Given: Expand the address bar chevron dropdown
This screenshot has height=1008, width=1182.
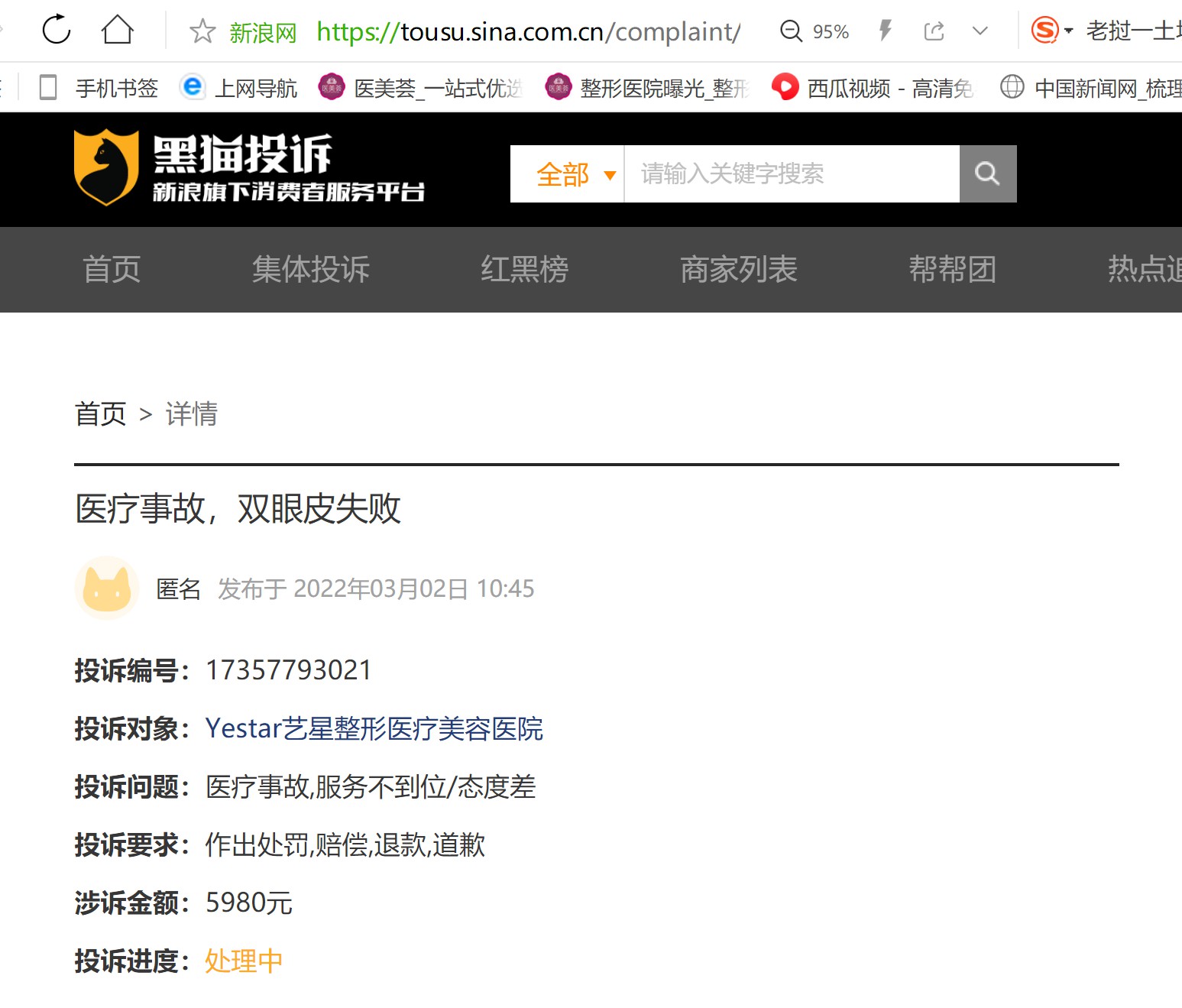Looking at the screenshot, I should pyautogui.click(x=980, y=31).
